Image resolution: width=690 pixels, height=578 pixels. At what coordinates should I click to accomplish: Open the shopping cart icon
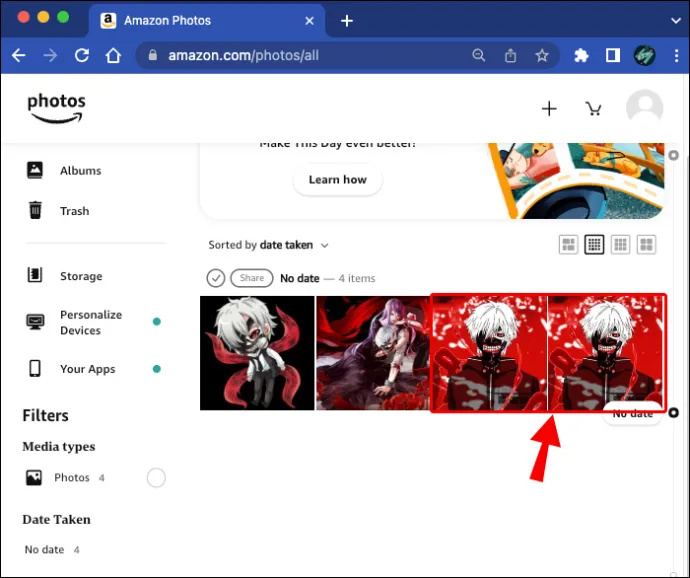[x=593, y=108]
